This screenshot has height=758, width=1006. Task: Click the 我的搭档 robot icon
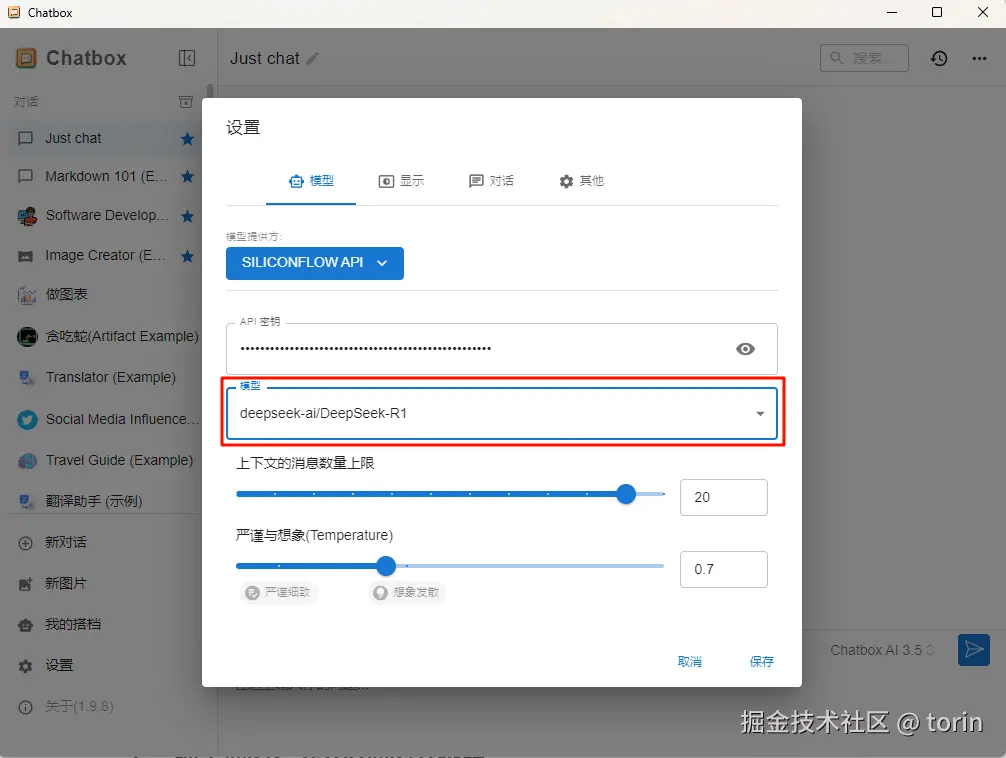coord(25,624)
